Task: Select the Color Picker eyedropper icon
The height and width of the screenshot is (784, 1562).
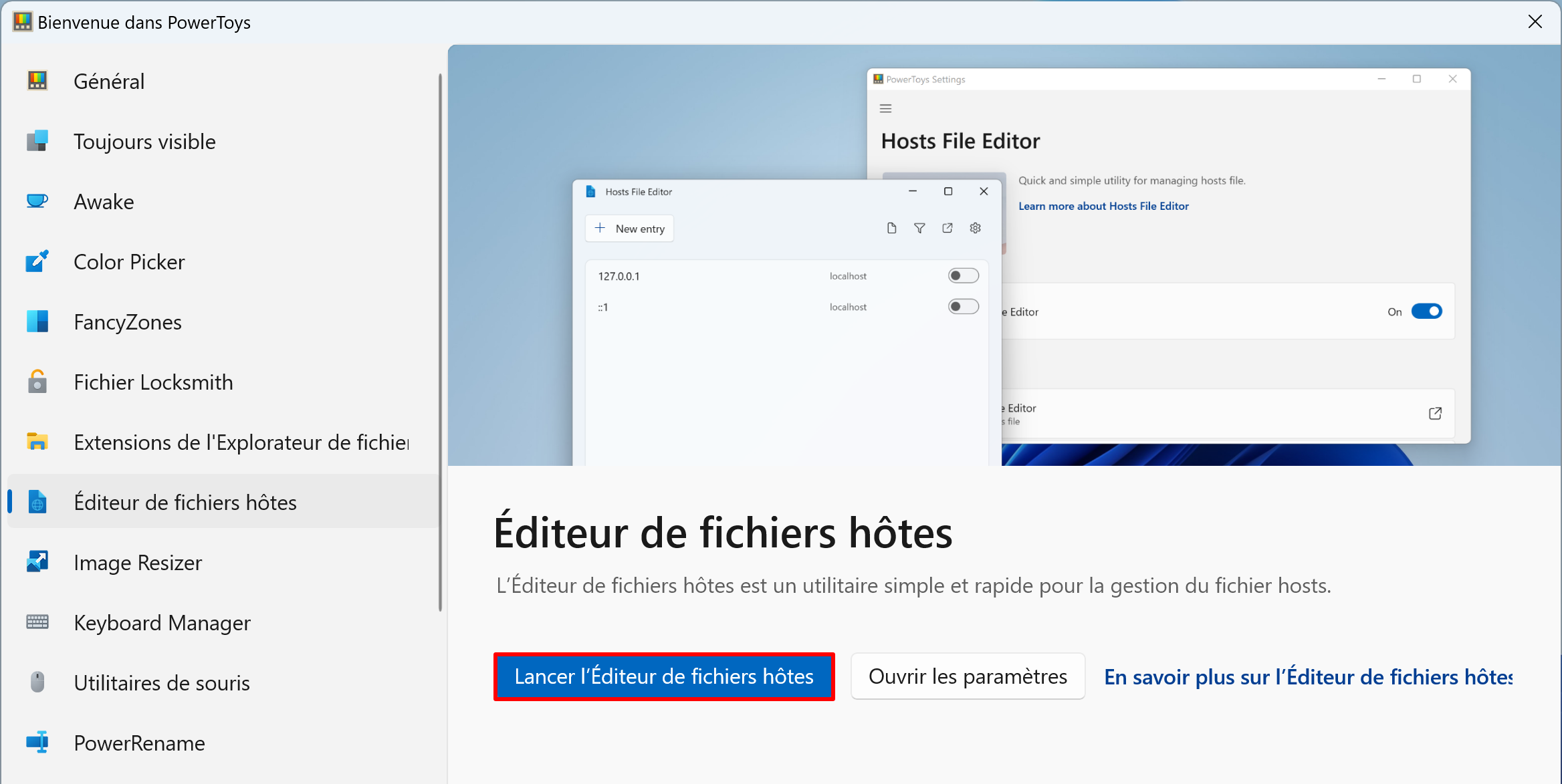Action: 37,261
